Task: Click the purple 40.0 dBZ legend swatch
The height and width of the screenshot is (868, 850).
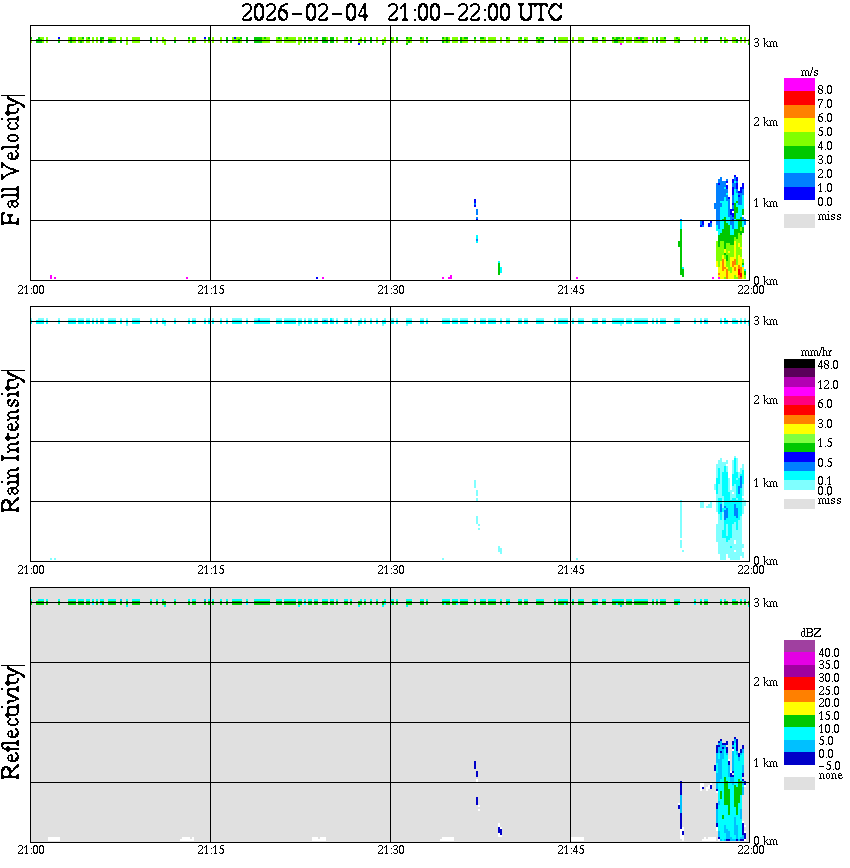Action: pos(799,647)
